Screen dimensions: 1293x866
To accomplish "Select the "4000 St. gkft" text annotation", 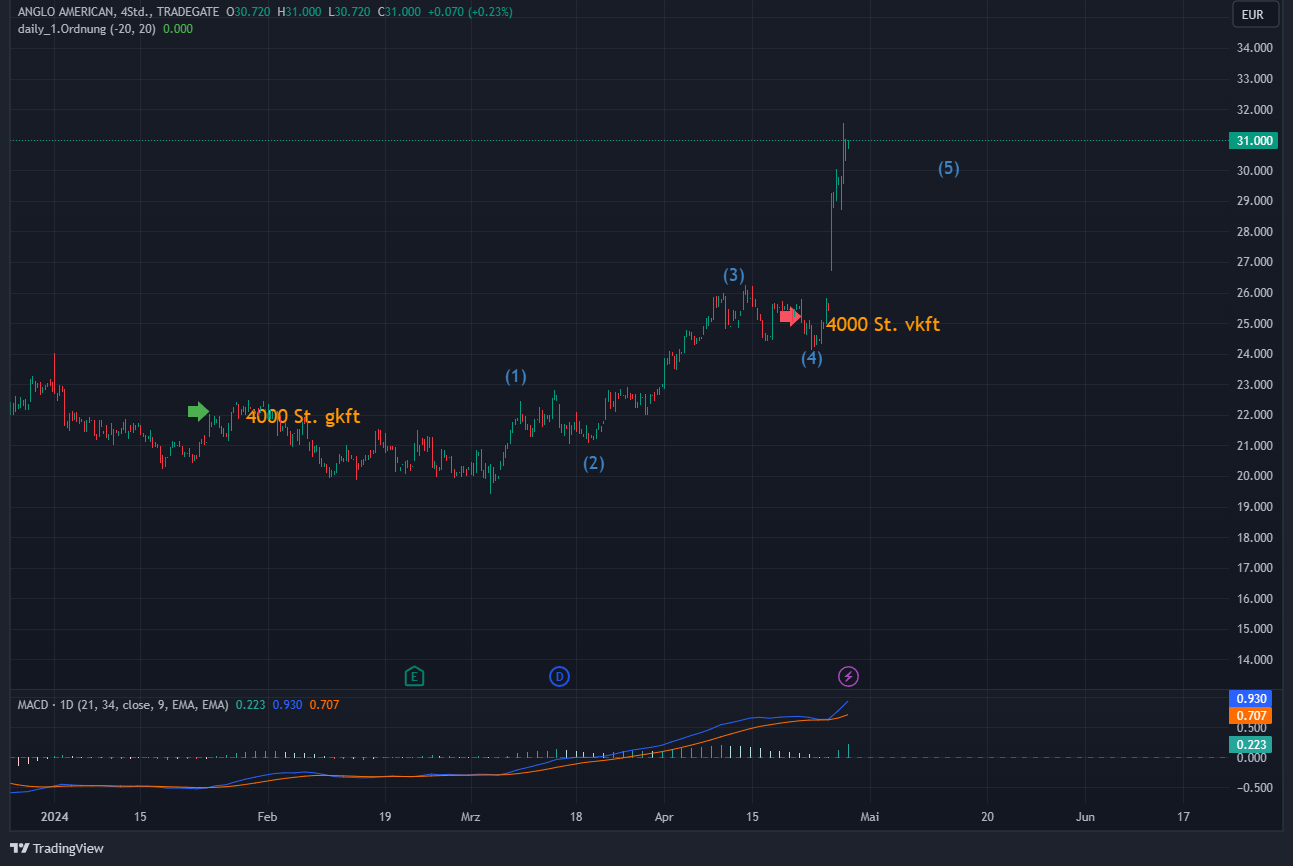I will [304, 416].
